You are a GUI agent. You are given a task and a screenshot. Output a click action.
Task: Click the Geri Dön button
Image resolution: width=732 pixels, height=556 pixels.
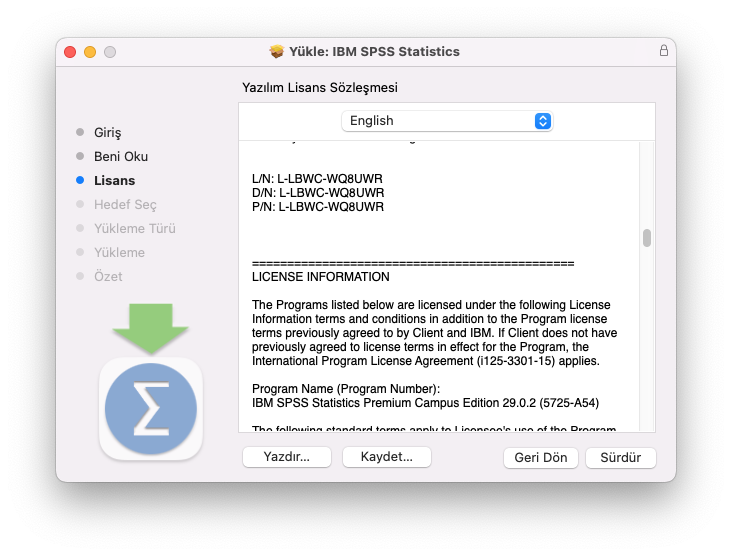click(x=541, y=457)
